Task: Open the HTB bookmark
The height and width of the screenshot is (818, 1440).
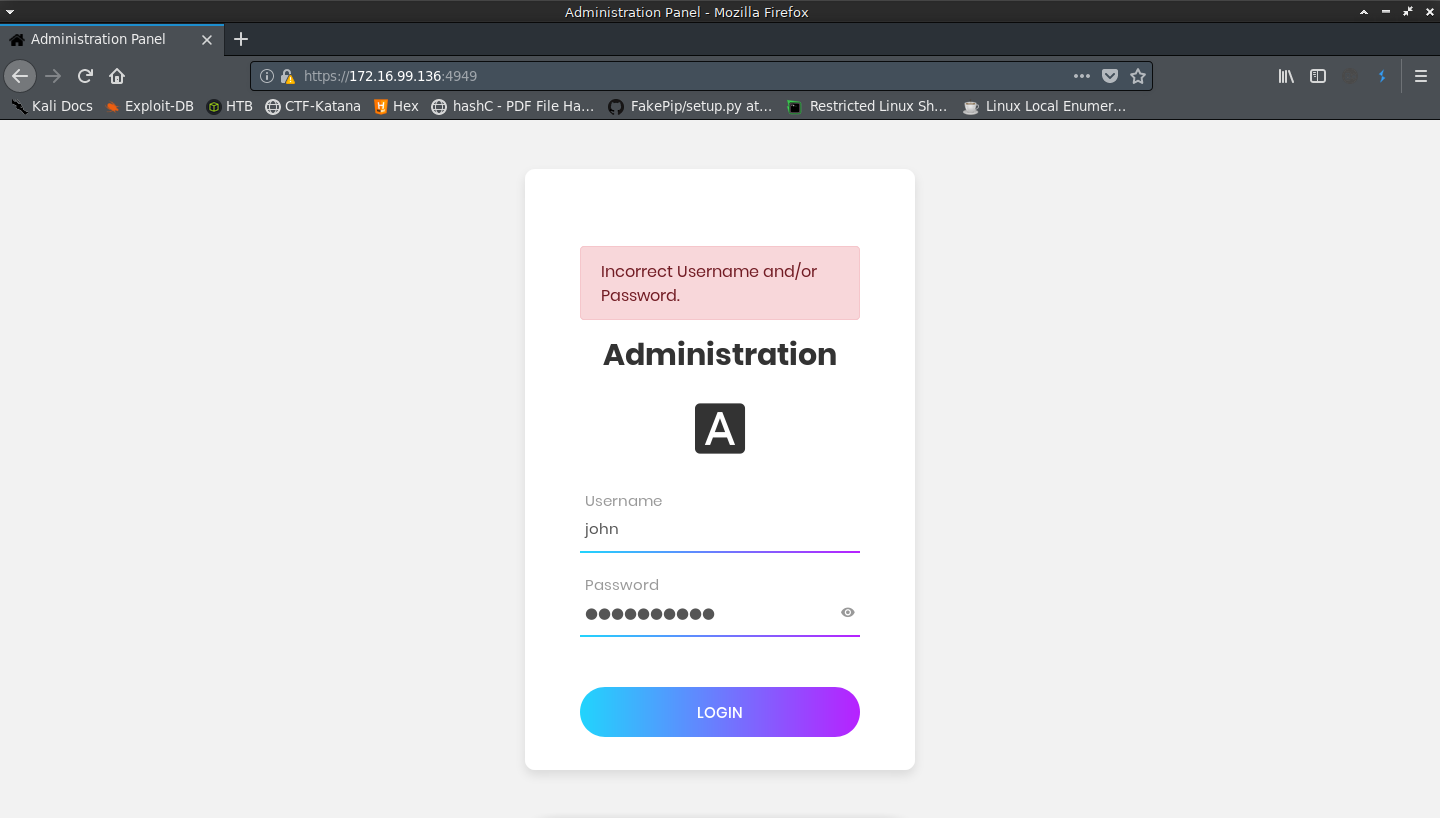Action: coord(229,106)
